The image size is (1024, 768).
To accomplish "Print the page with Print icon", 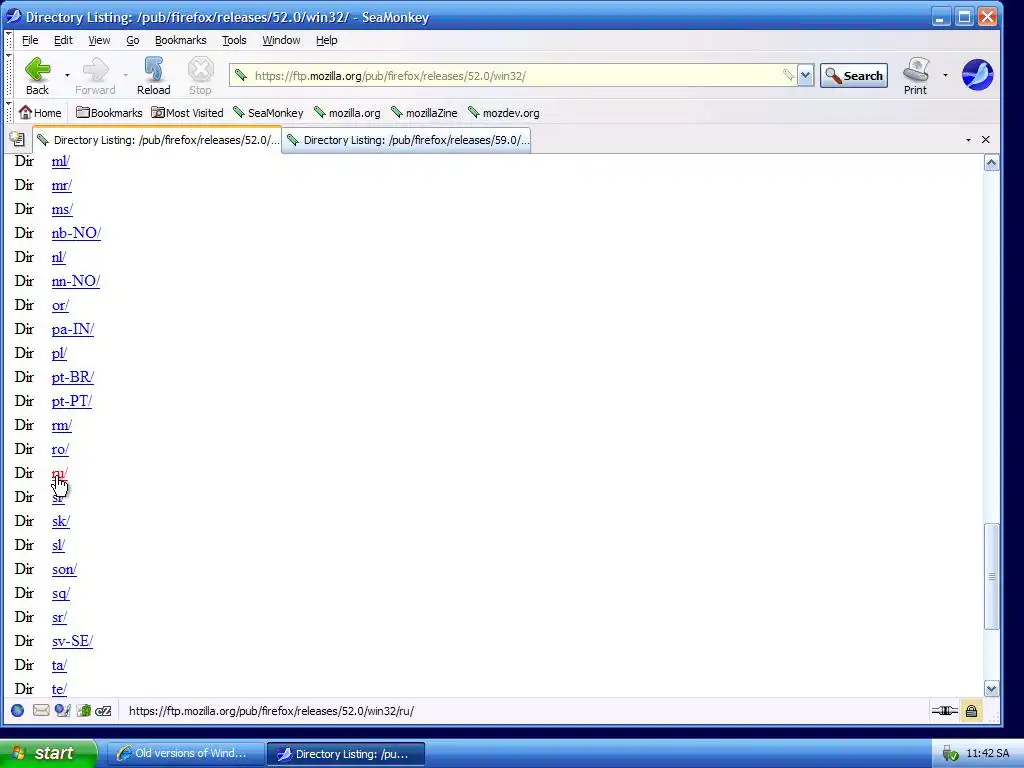I will point(916,76).
